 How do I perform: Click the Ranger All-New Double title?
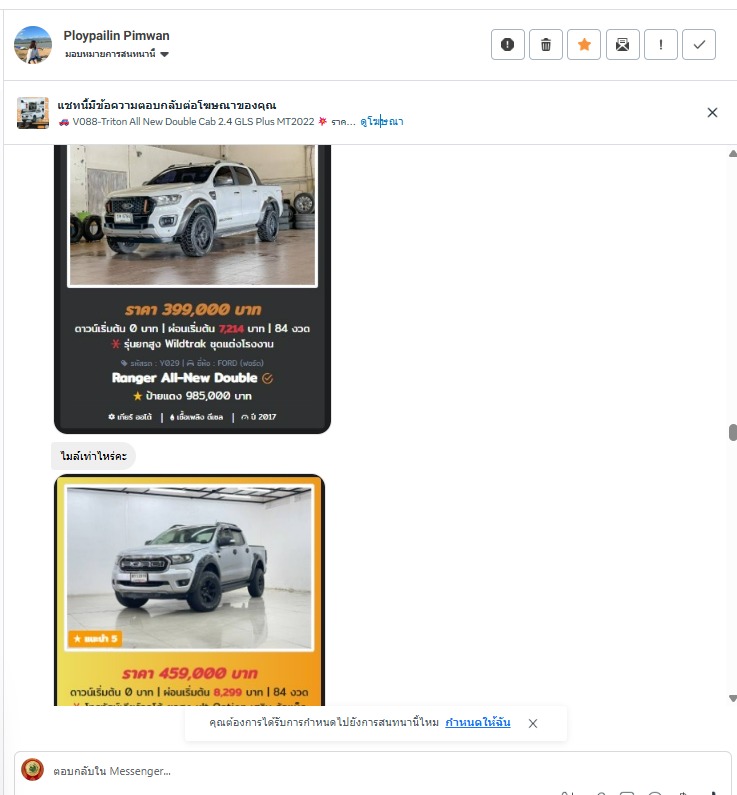(185, 378)
